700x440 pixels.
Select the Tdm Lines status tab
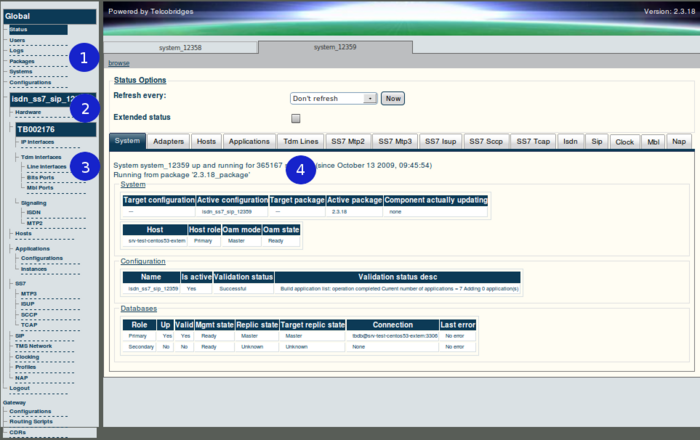[301, 141]
